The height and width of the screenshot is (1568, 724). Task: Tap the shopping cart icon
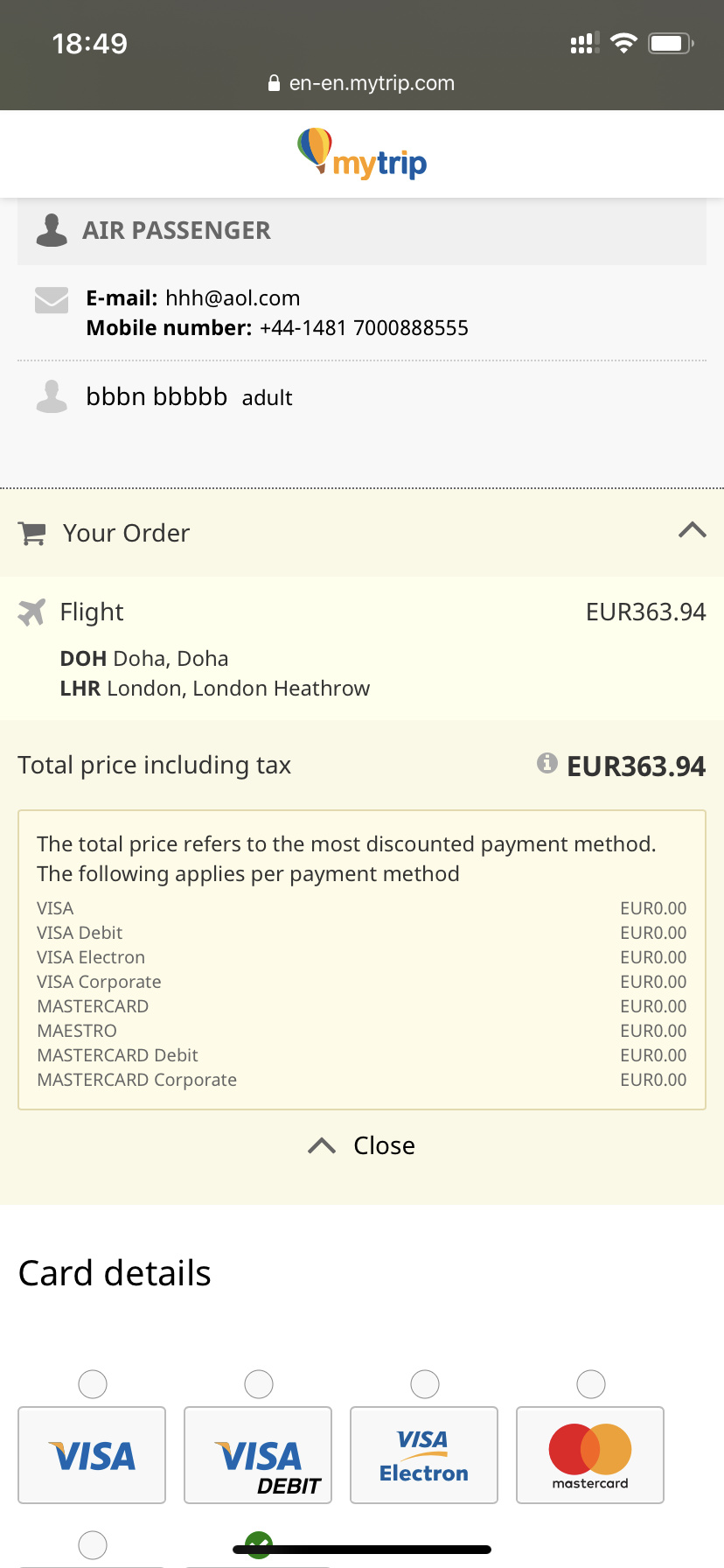(32, 533)
